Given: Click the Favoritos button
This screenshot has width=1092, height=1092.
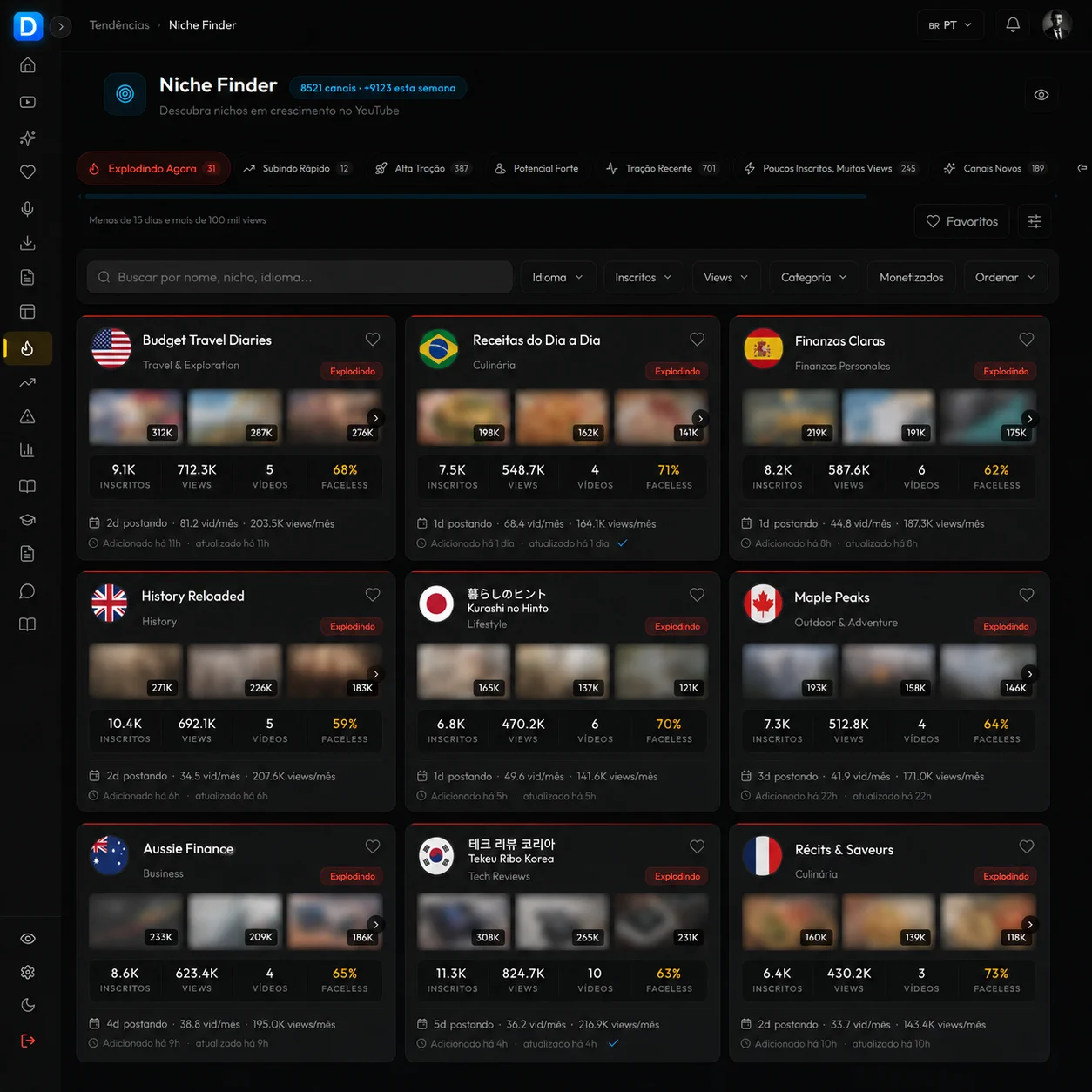Looking at the screenshot, I should [x=962, y=221].
